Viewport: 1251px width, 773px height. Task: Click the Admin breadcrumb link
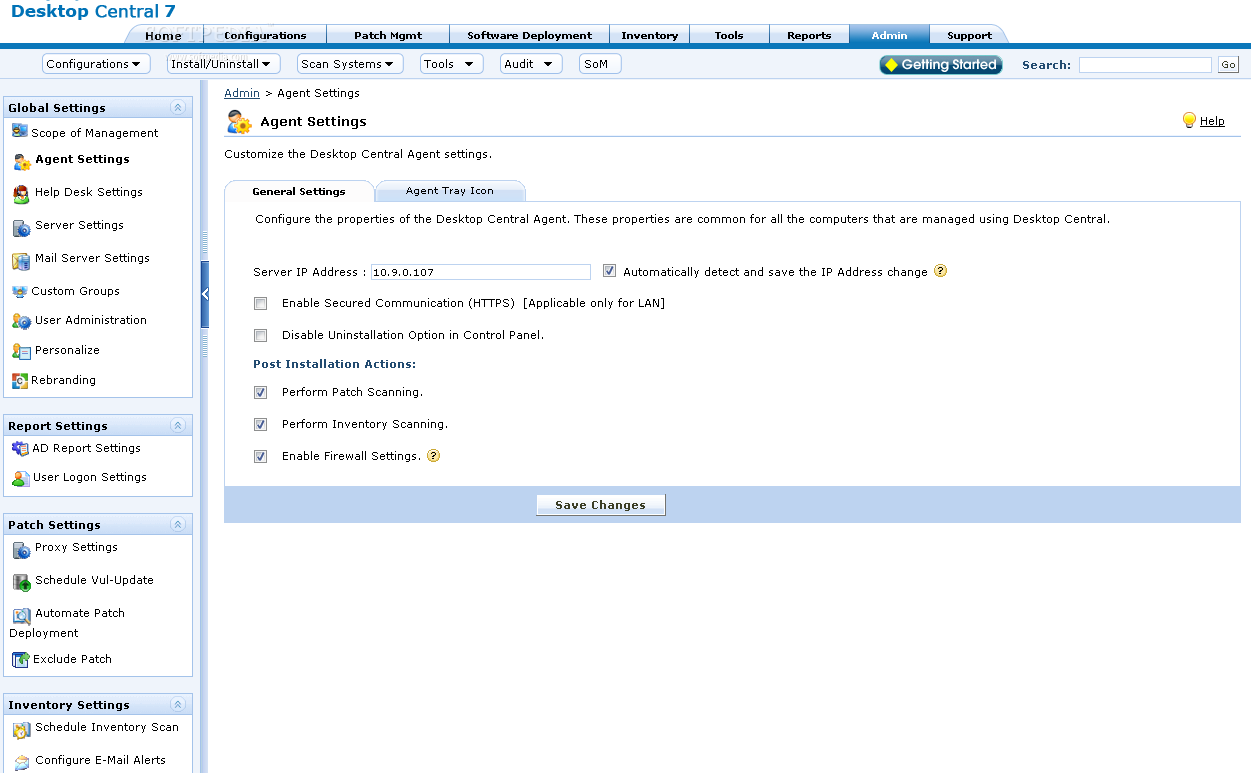[x=242, y=93]
